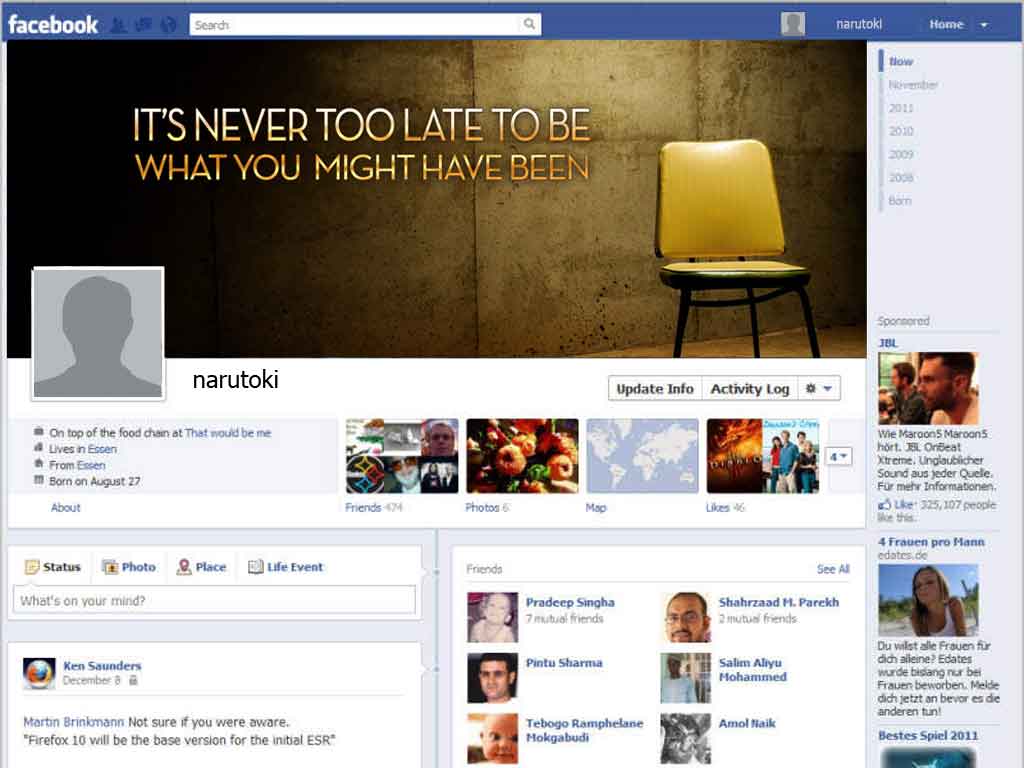
Task: Click Martin Brinkmann mention in post
Action: tap(73, 722)
